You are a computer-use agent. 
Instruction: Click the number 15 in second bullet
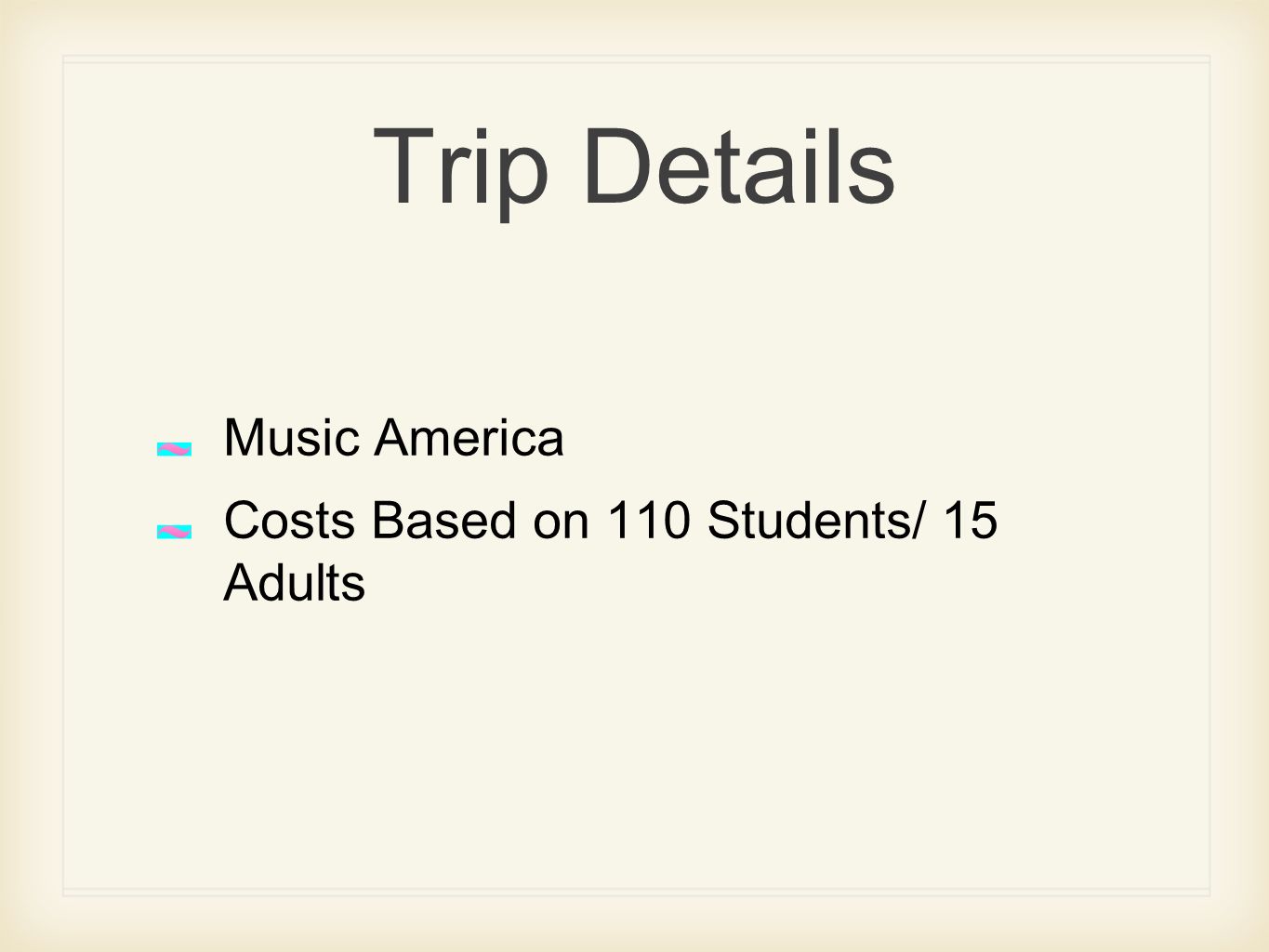pyautogui.click(x=971, y=520)
